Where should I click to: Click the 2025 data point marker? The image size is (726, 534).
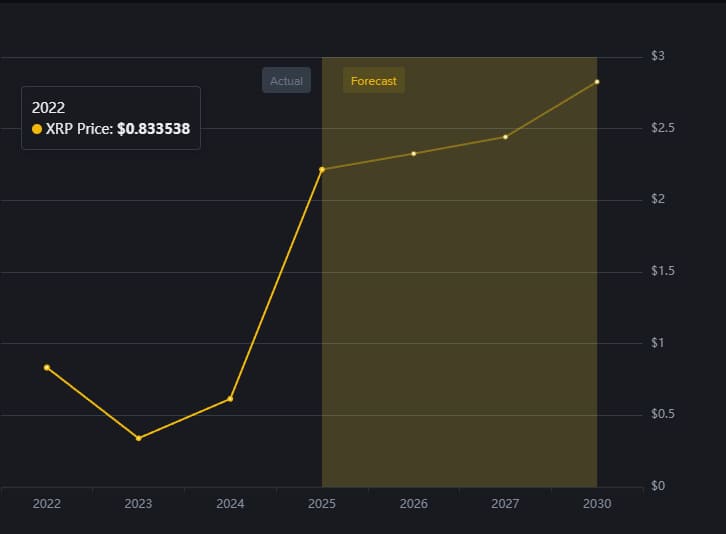click(x=322, y=170)
